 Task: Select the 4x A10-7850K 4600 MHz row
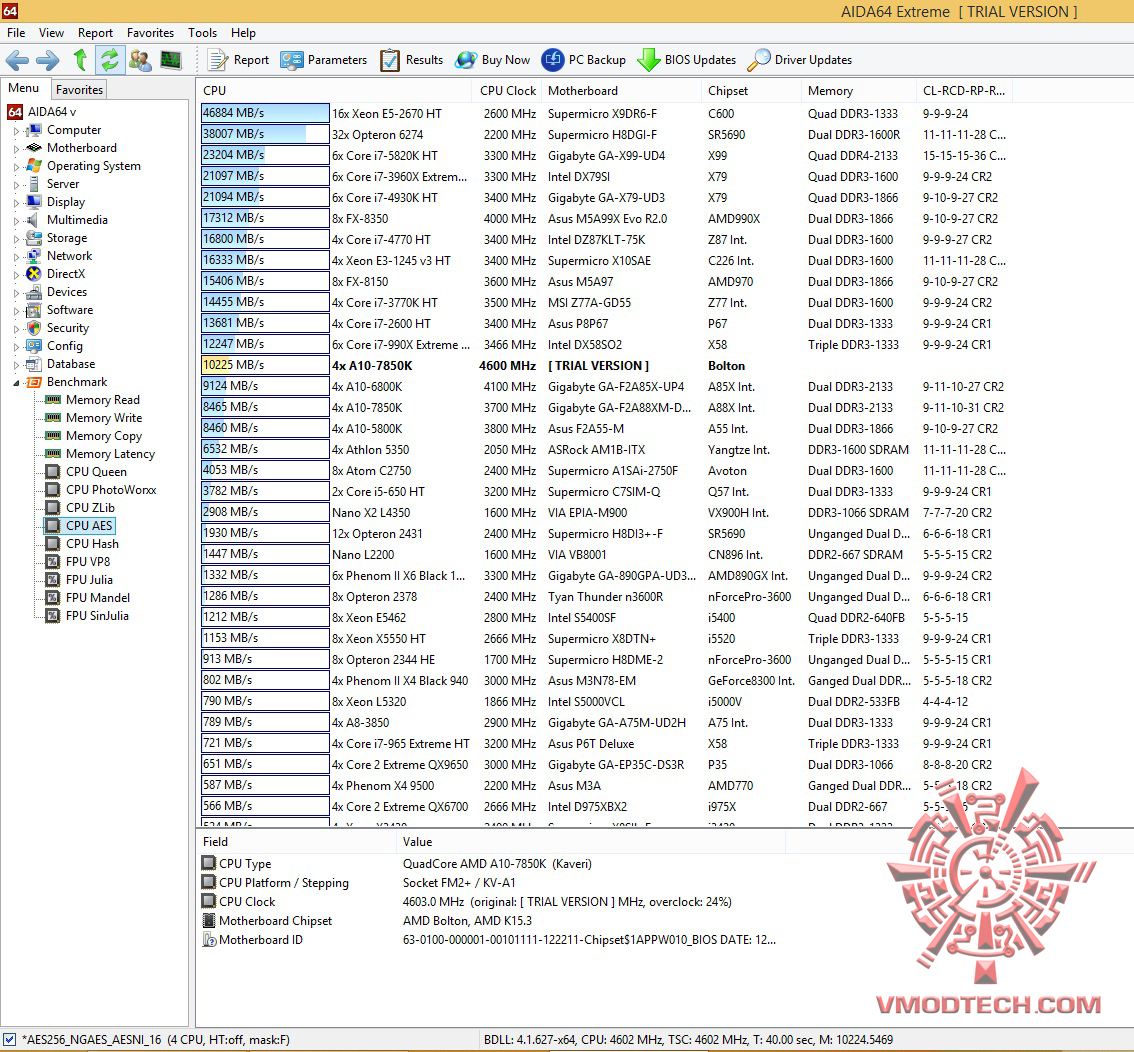606,366
